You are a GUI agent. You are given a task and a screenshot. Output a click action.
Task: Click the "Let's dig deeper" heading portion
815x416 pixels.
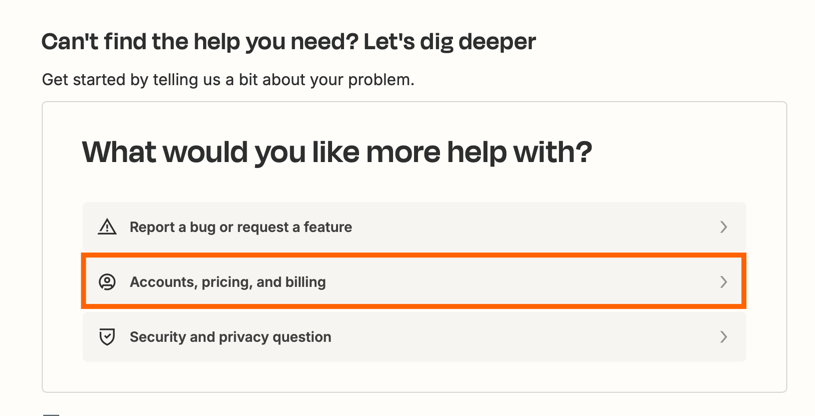(x=450, y=42)
